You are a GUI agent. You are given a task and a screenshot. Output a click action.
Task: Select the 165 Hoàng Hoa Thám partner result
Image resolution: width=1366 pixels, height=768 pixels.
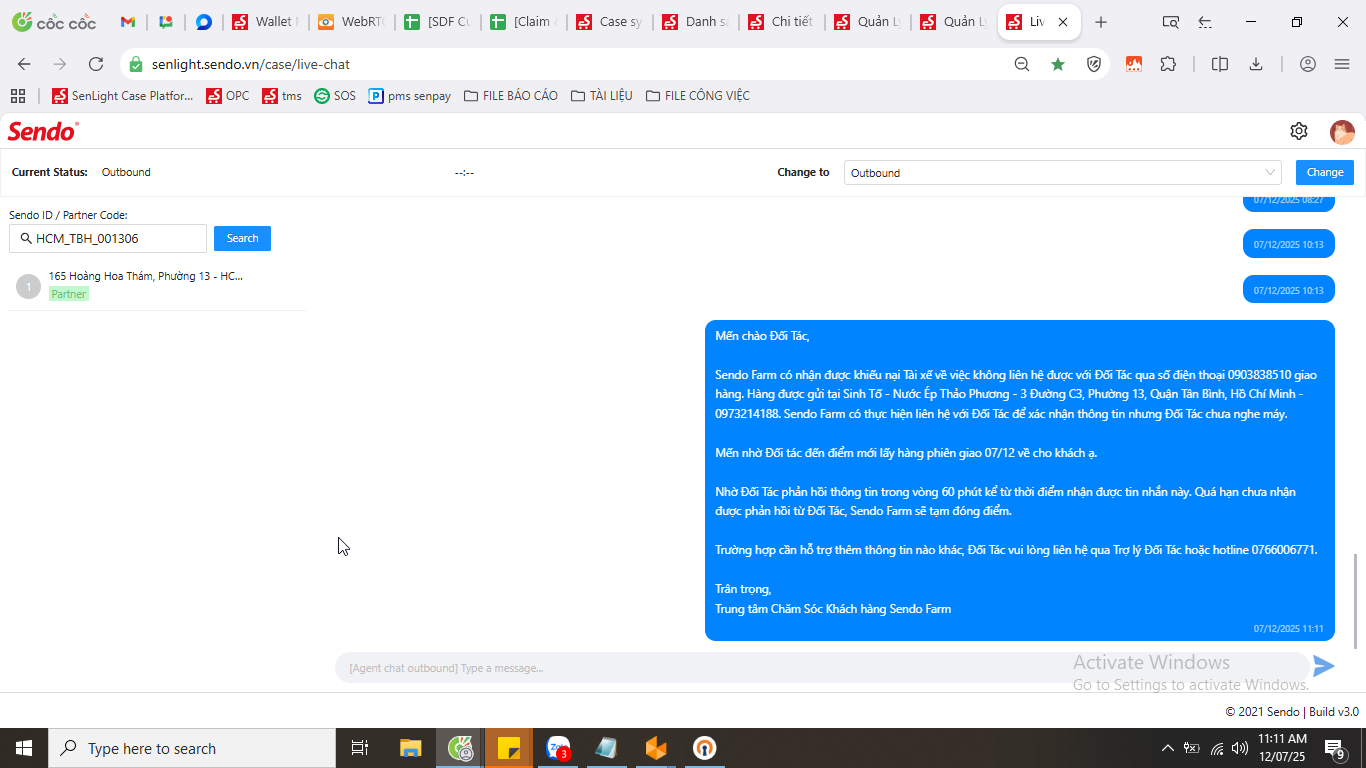tap(158, 285)
